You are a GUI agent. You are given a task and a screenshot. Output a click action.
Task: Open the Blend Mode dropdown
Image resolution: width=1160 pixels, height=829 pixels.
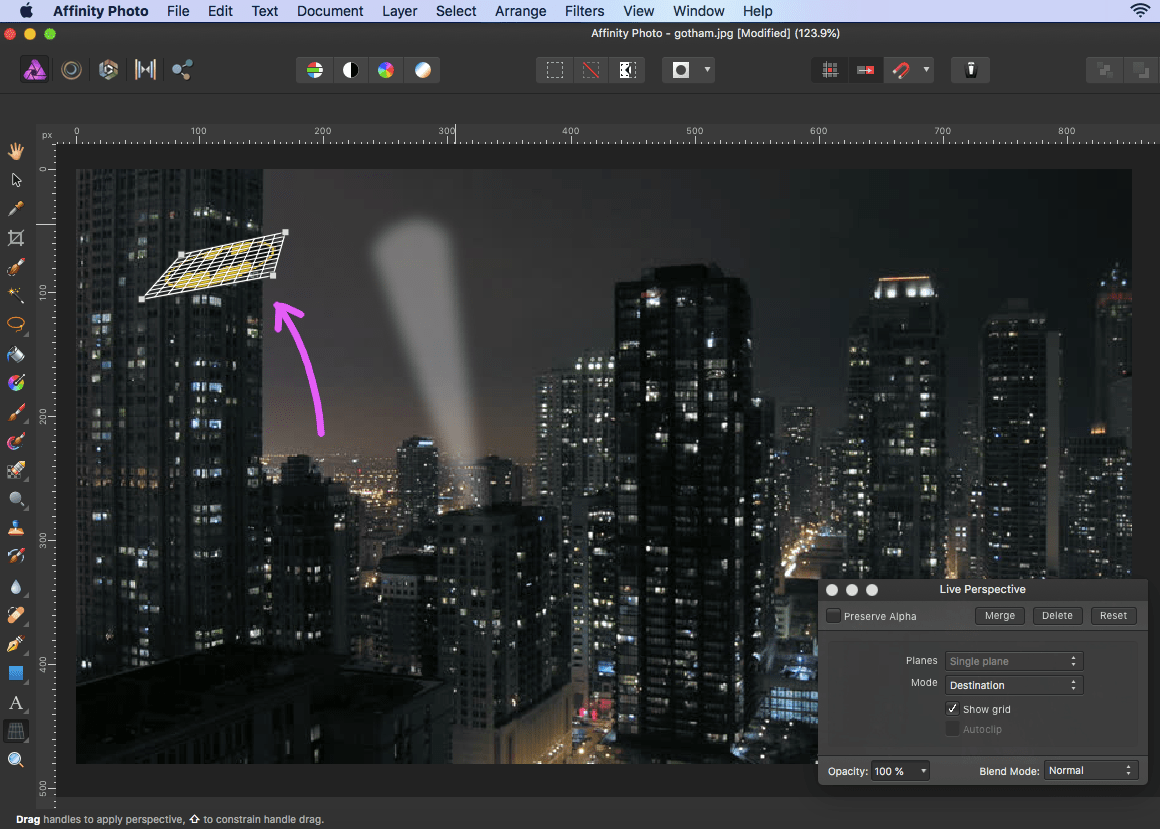1091,770
